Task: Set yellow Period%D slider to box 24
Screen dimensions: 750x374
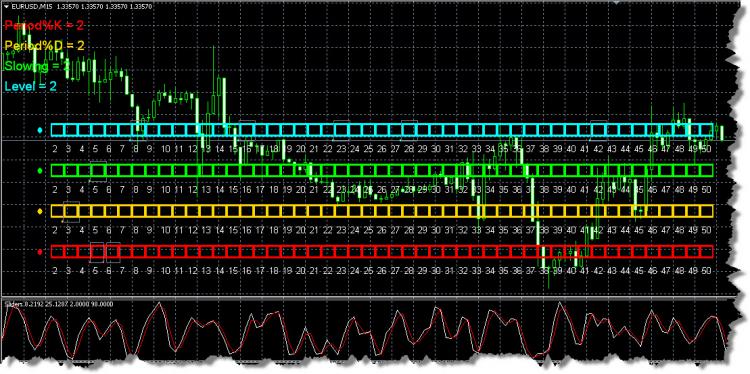Action: (x=355, y=211)
